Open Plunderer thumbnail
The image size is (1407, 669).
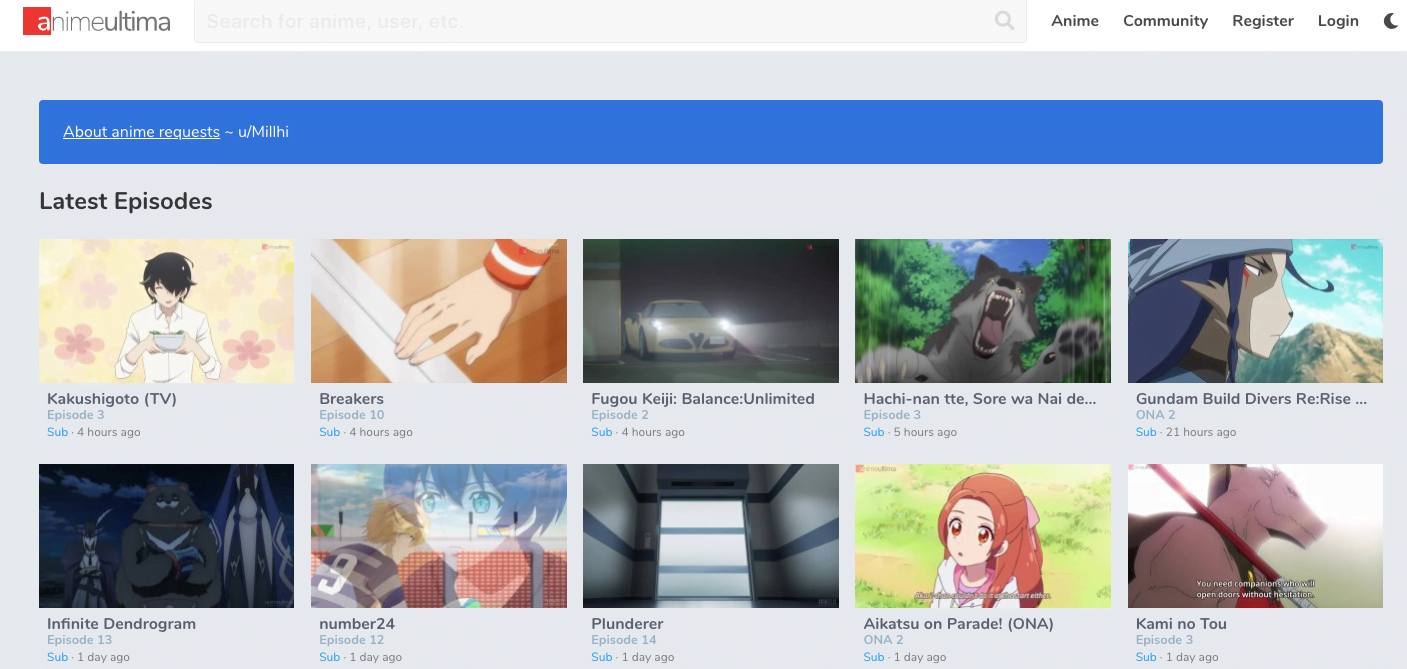click(x=711, y=536)
